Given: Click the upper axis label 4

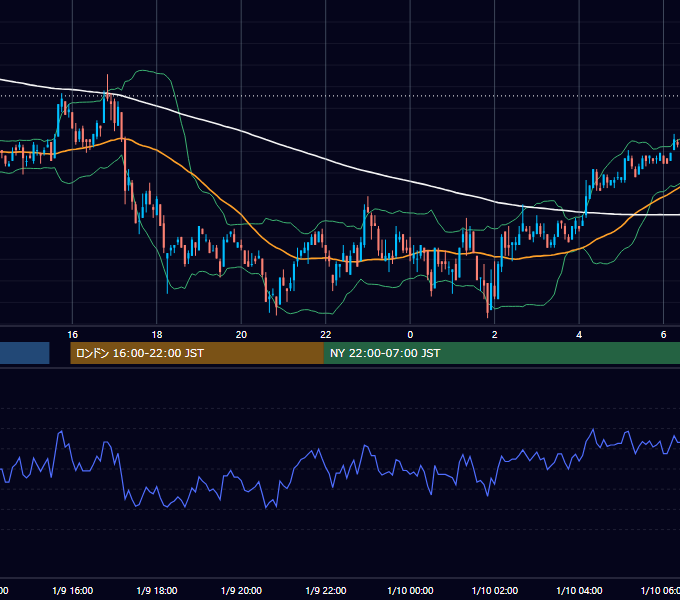Looking at the screenshot, I should point(579,334).
